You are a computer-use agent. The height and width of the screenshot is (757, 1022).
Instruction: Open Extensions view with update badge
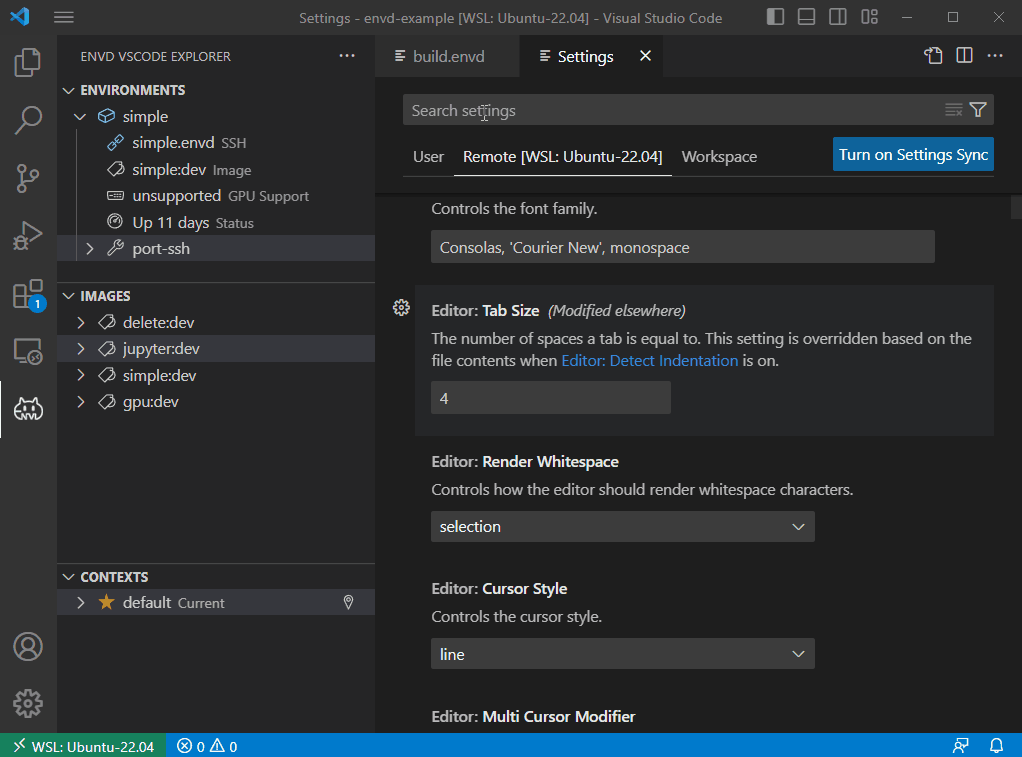pyautogui.click(x=28, y=294)
